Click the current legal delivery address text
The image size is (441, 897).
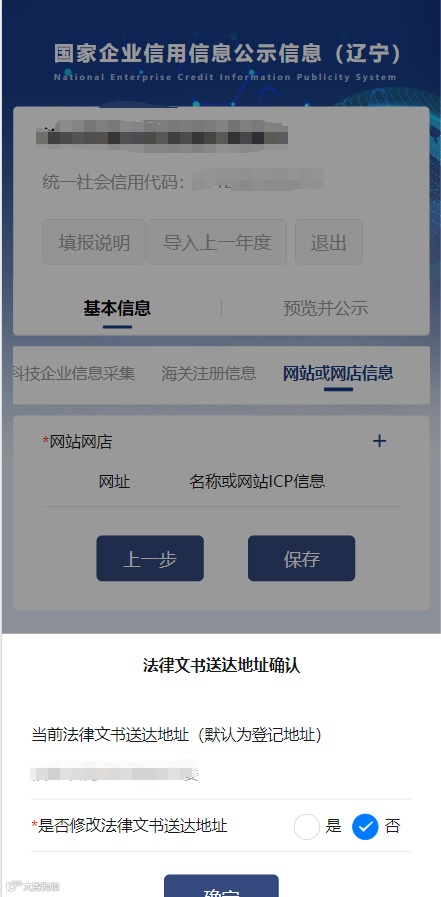[x=114, y=773]
